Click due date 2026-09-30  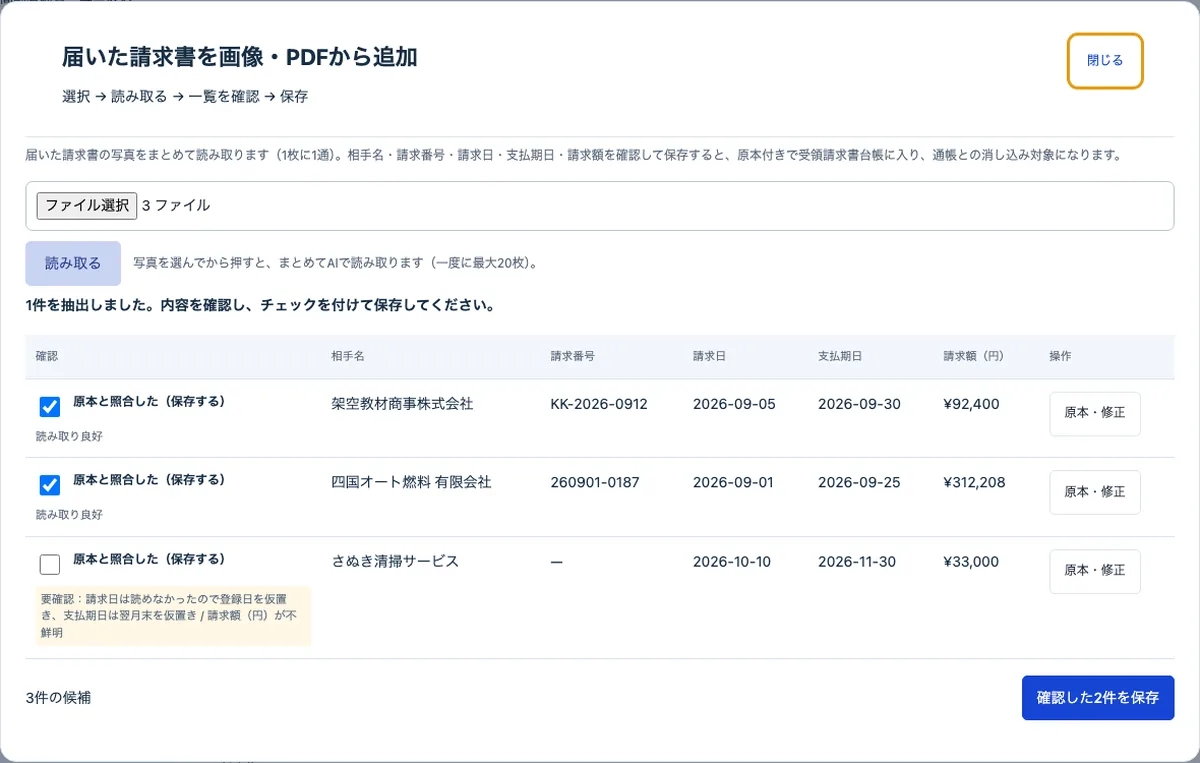pos(859,404)
